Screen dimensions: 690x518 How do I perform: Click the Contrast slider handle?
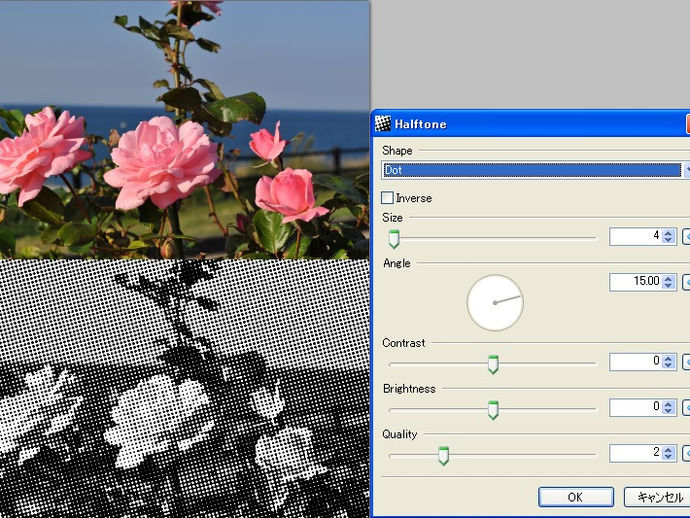pos(493,364)
